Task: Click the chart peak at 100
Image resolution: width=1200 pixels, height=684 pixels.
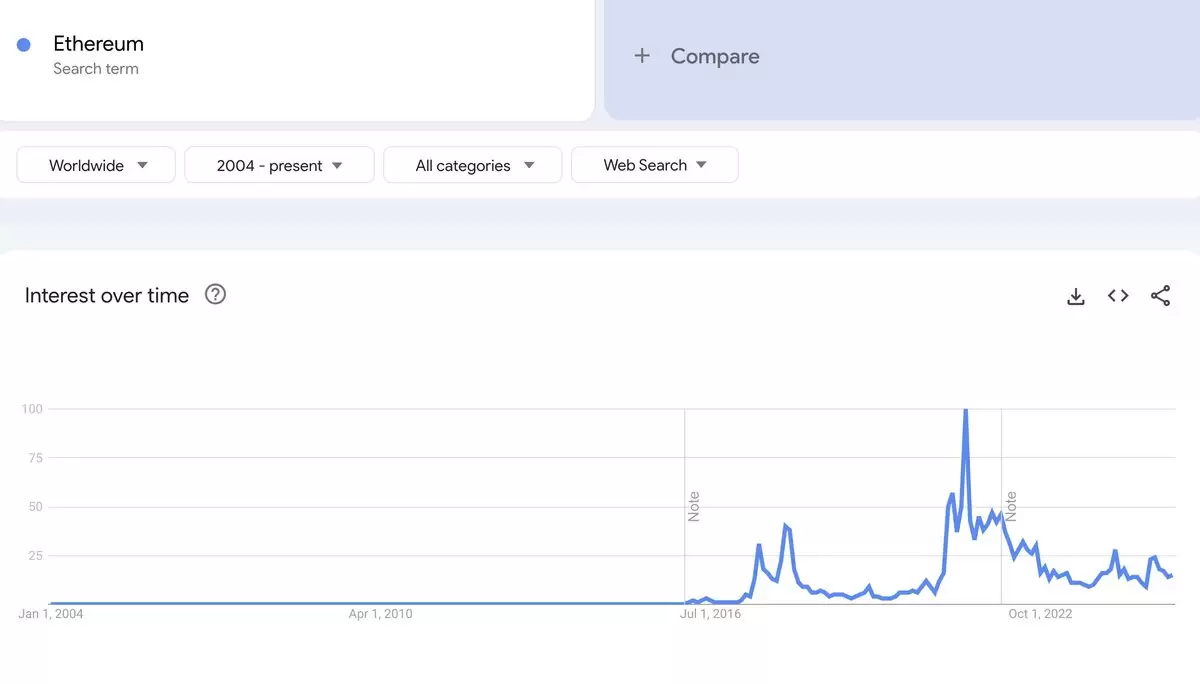Action: point(965,410)
